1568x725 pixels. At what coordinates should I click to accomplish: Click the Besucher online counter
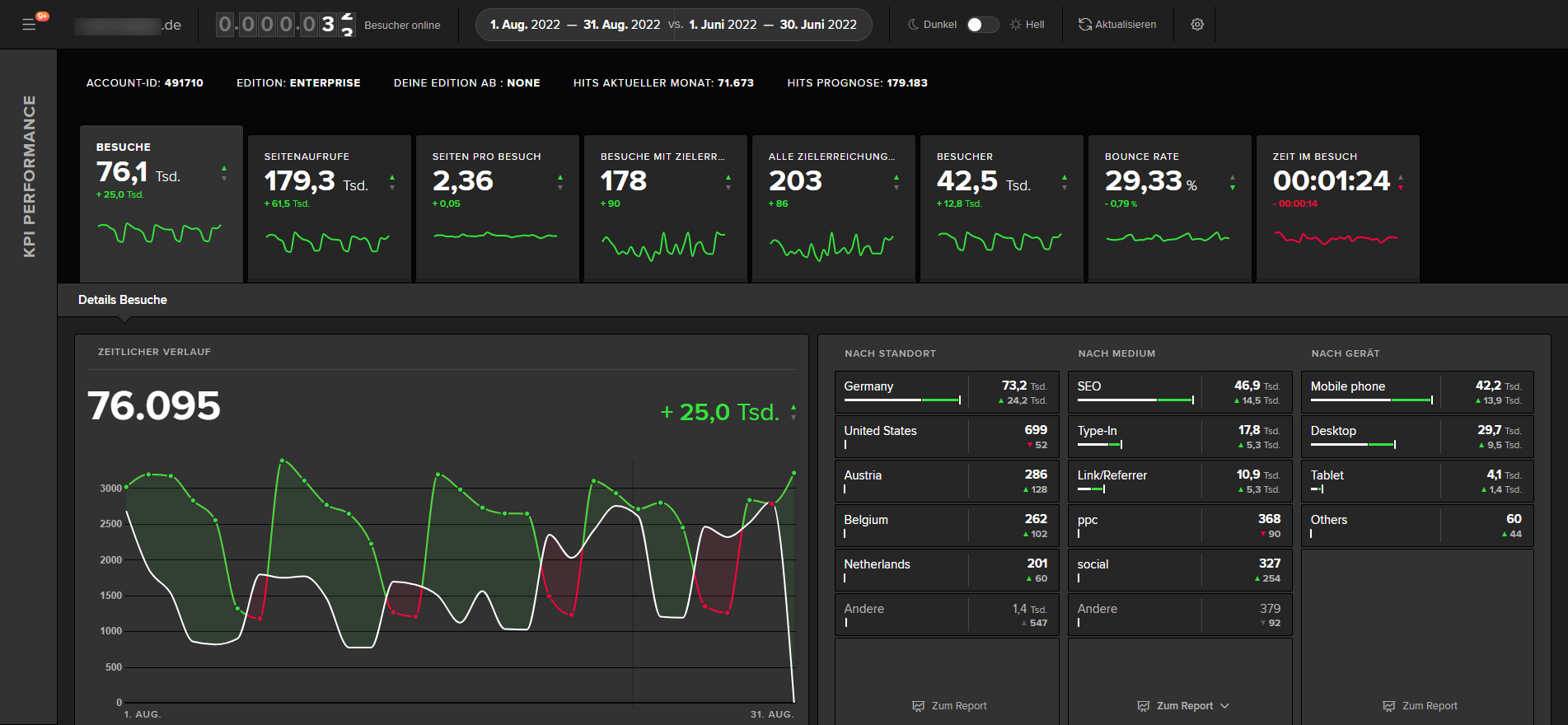[x=327, y=25]
